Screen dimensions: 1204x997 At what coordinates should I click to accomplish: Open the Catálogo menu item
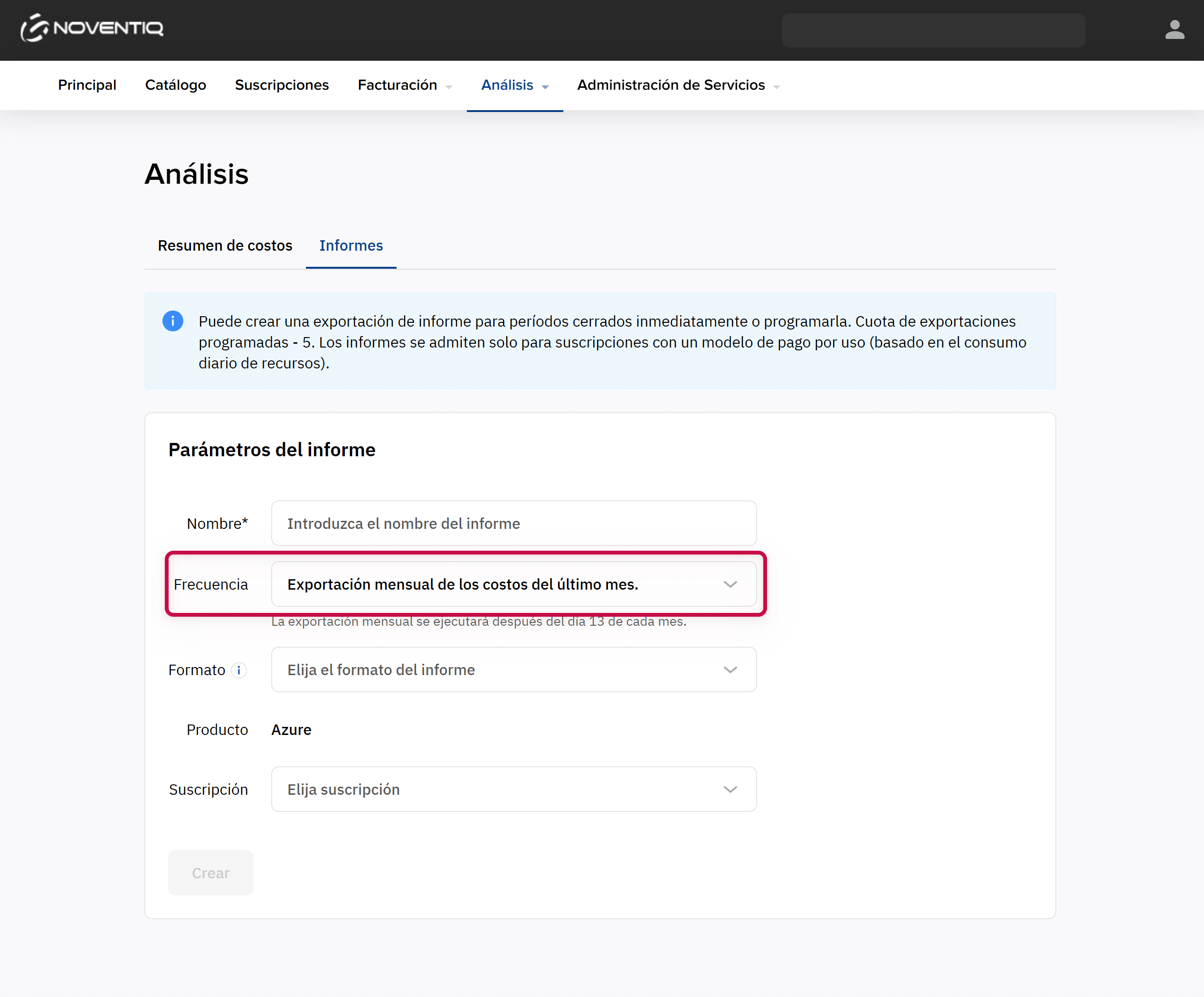(x=175, y=85)
